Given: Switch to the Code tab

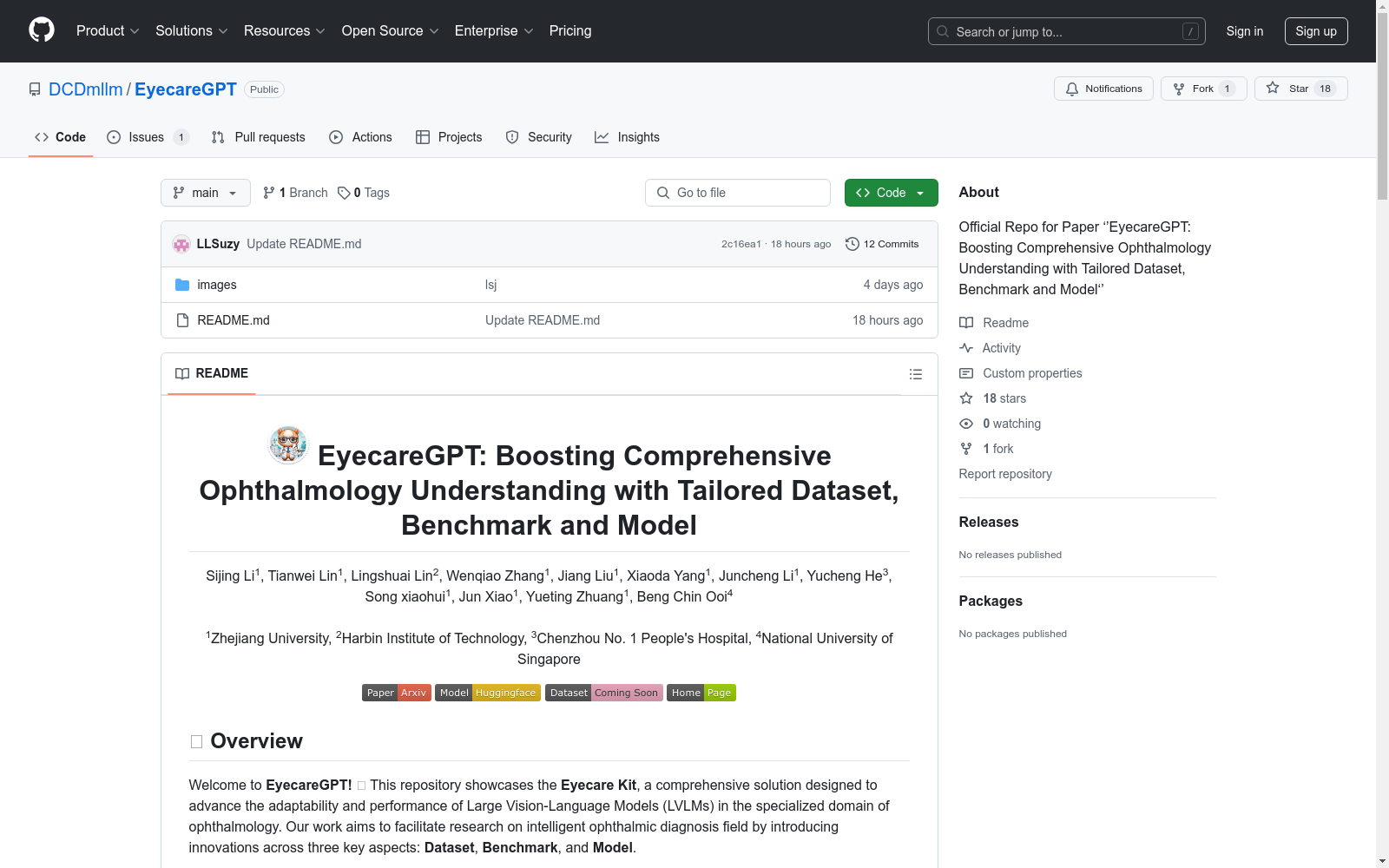Looking at the screenshot, I should coord(61,137).
